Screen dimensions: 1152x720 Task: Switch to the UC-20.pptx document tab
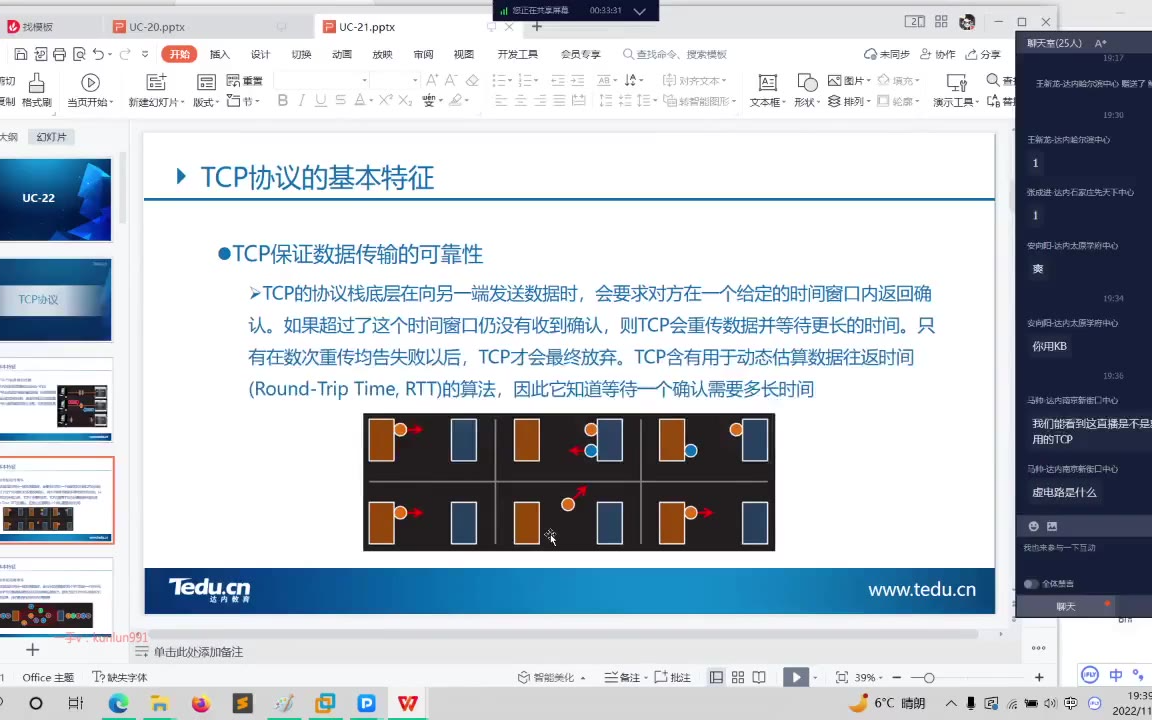(x=157, y=27)
